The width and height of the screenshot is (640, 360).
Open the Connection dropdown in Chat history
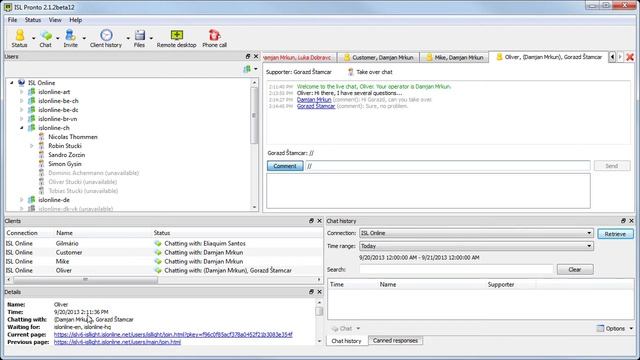click(476, 233)
